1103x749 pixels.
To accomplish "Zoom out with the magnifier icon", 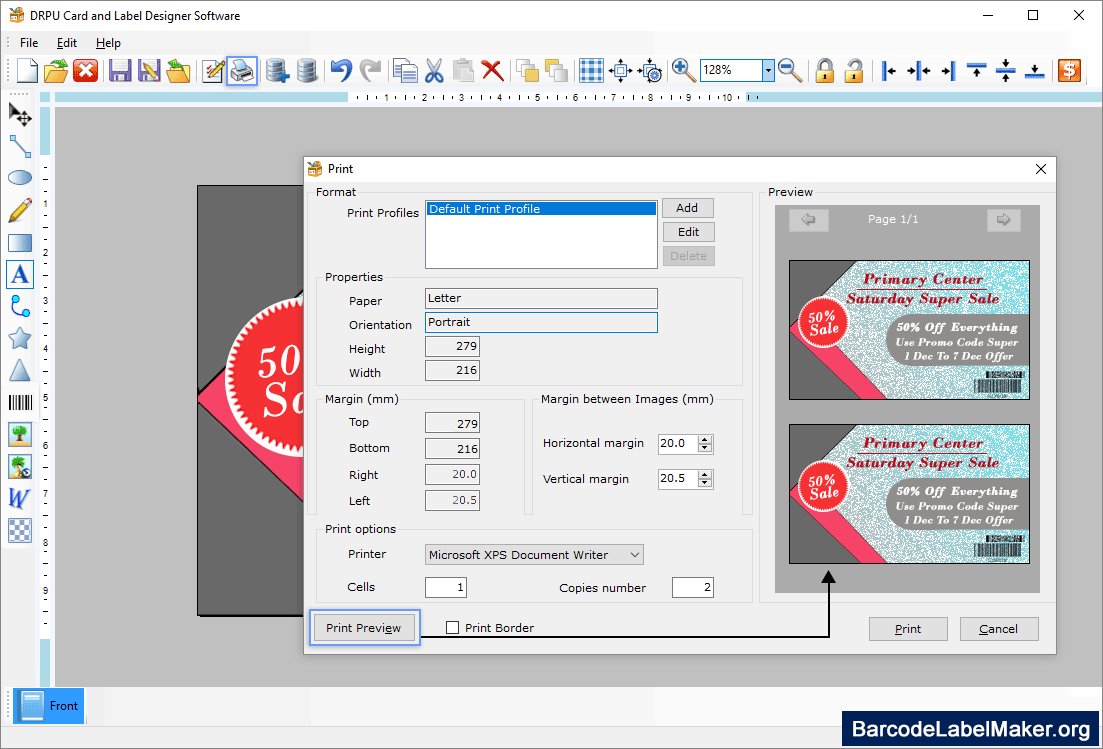I will (x=791, y=70).
